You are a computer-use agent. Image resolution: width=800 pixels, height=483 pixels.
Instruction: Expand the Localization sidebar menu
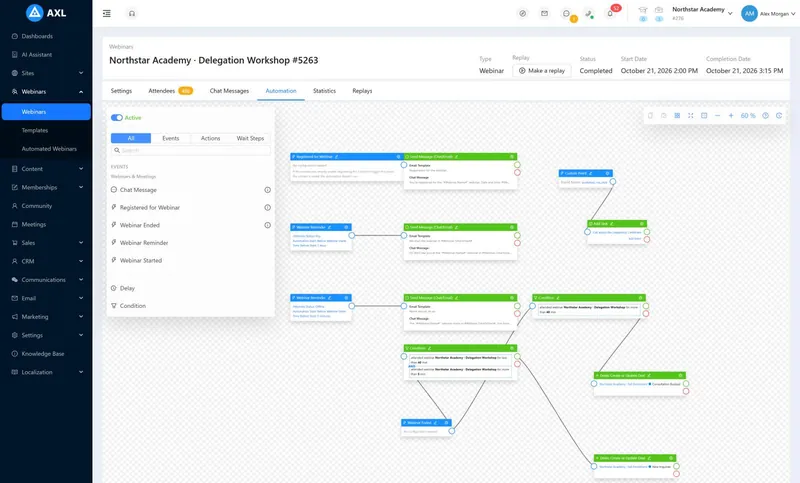pos(81,372)
